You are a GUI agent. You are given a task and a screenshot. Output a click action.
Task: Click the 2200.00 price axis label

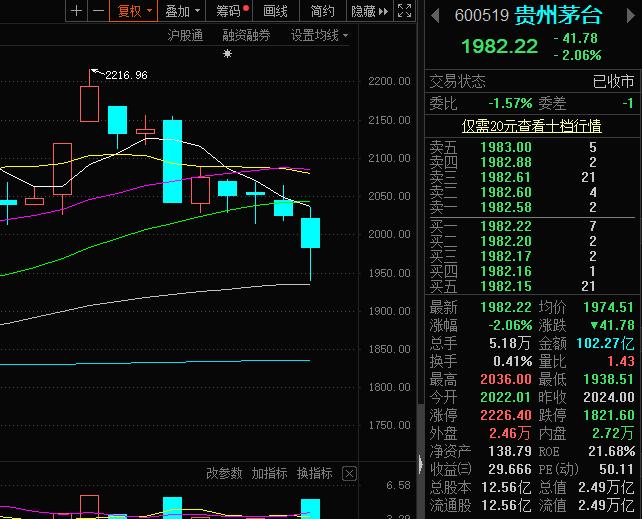point(389,81)
